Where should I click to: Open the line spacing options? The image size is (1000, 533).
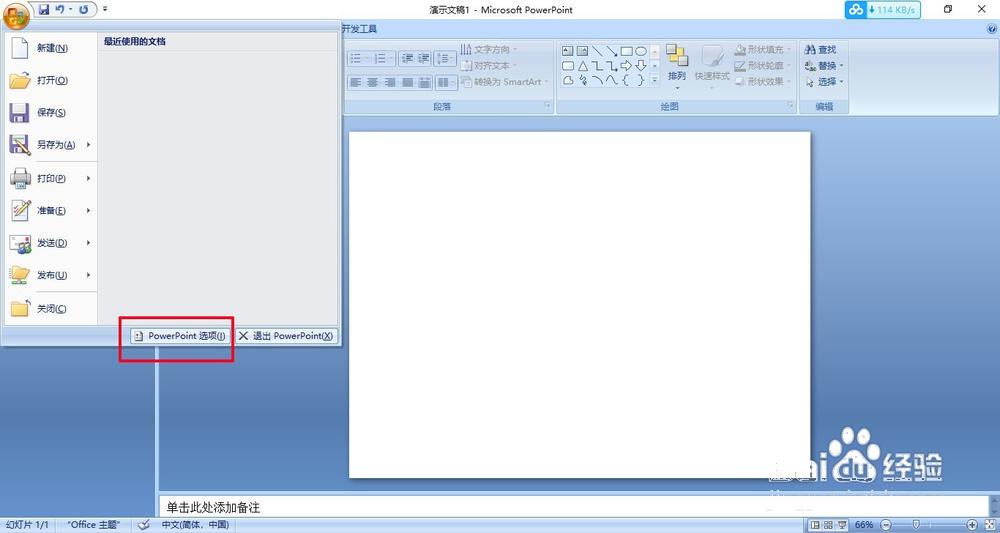click(445, 59)
